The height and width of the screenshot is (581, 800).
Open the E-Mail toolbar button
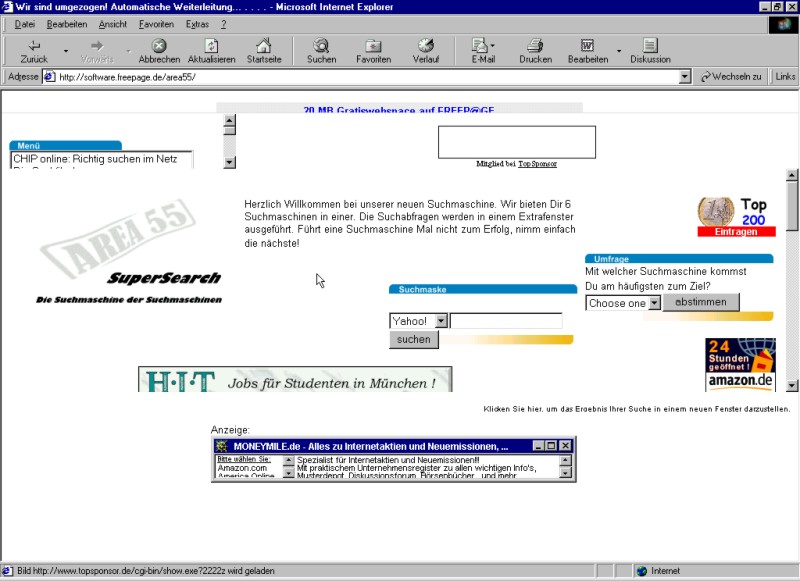(483, 52)
